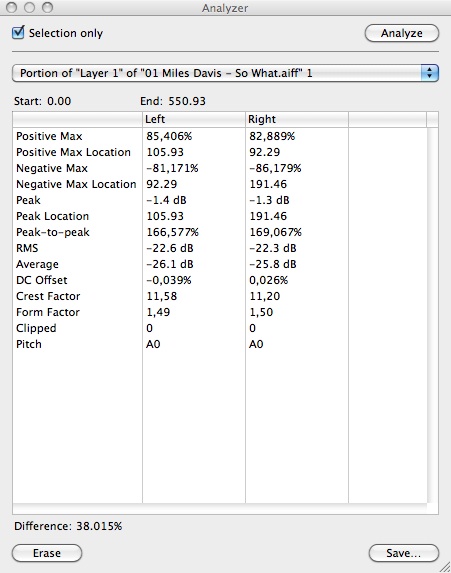Uncheck the Selection only checkbox
The height and width of the screenshot is (573, 451).
click(x=18, y=33)
